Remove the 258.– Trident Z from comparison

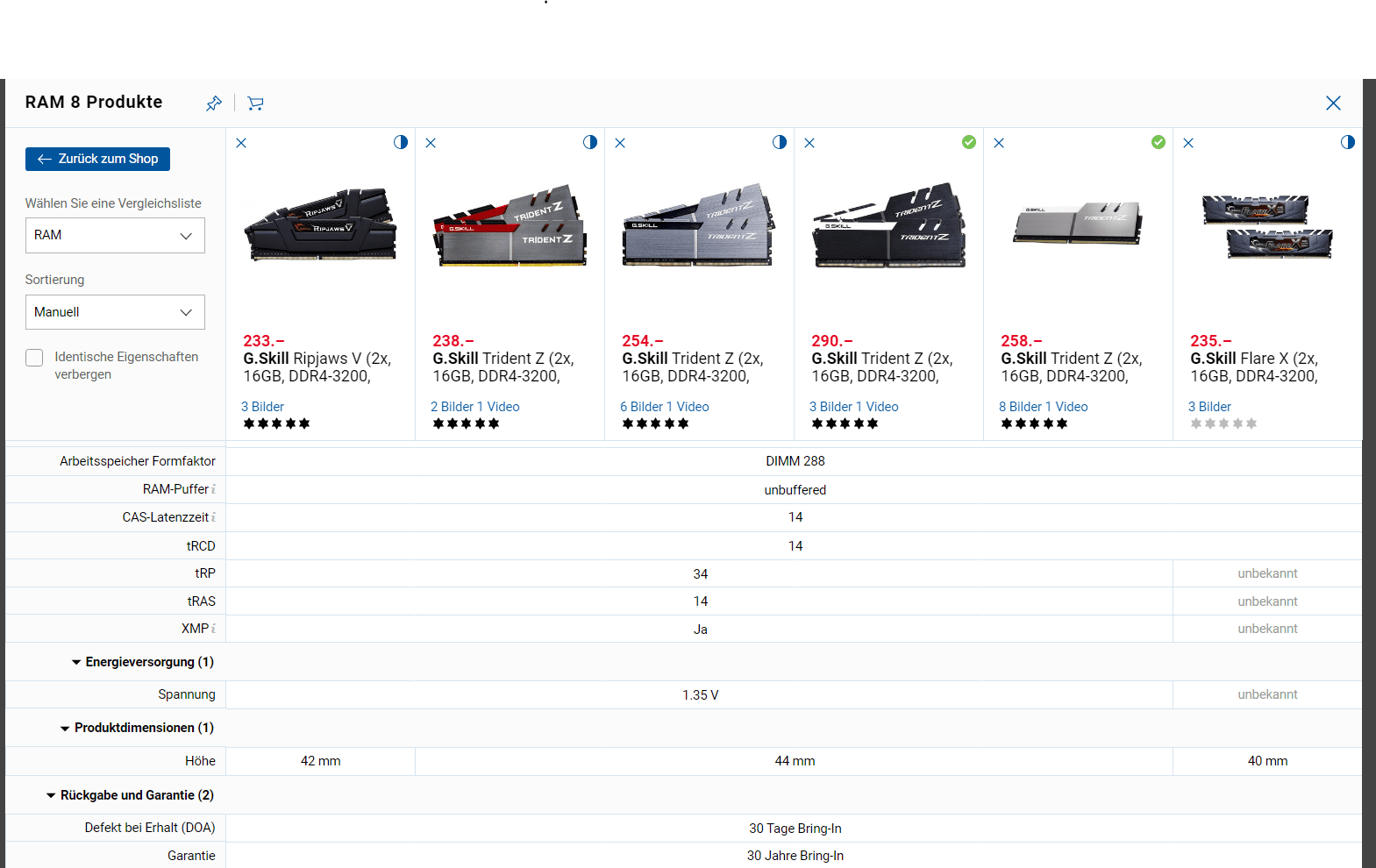click(999, 143)
